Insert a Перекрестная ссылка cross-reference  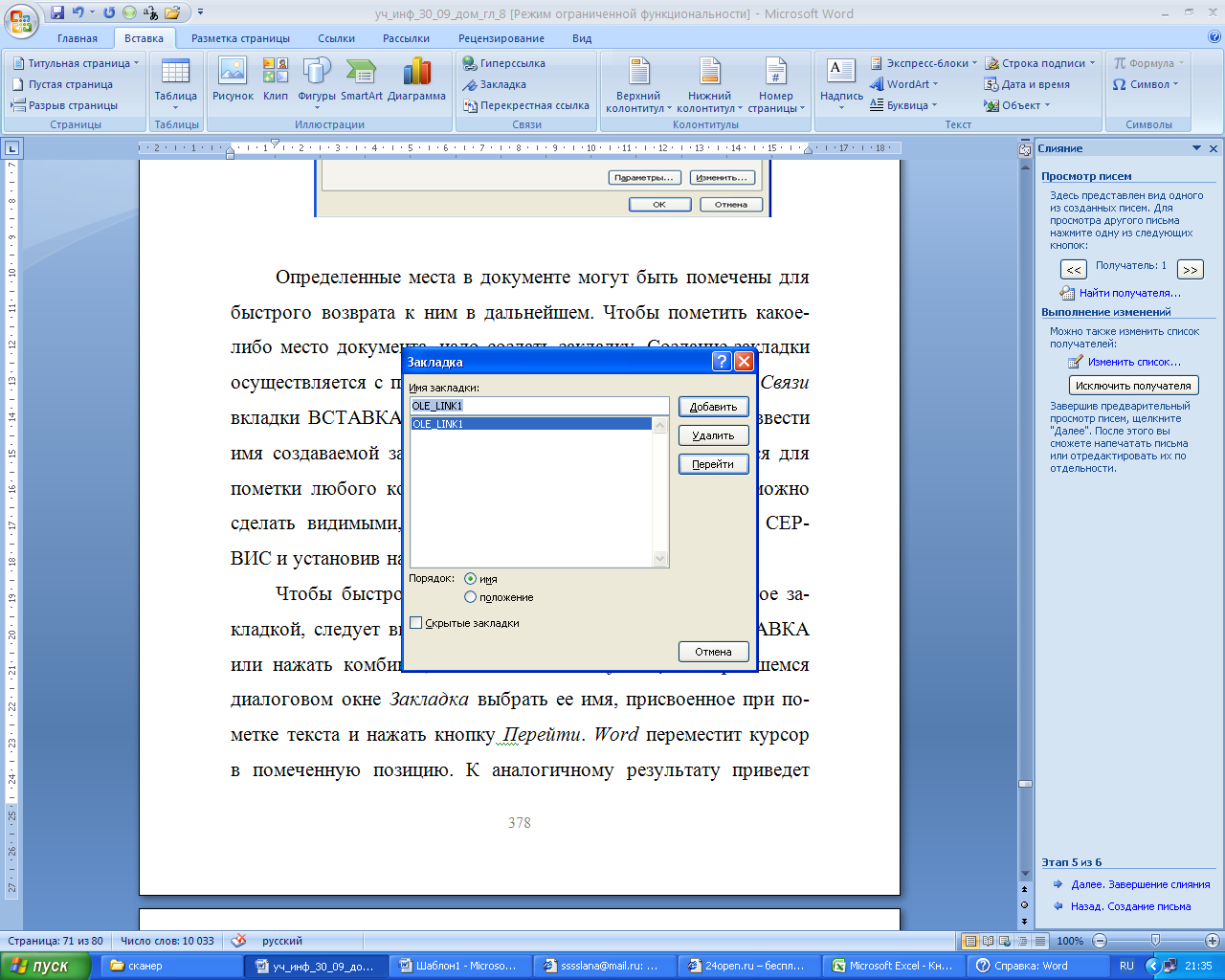(526, 105)
